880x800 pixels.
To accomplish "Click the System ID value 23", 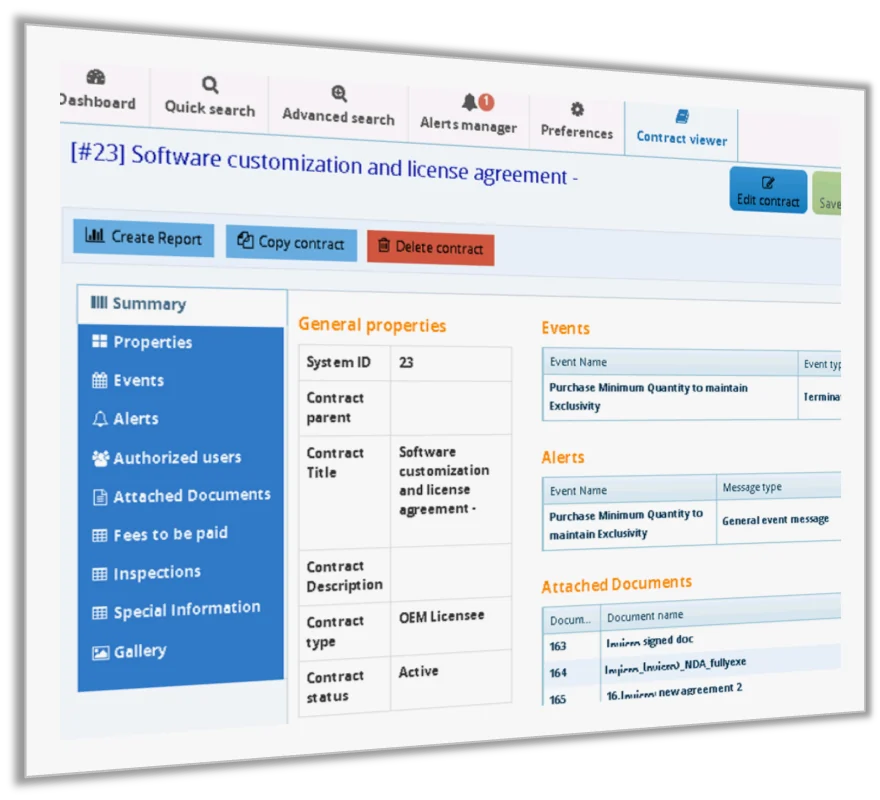I will 406,363.
